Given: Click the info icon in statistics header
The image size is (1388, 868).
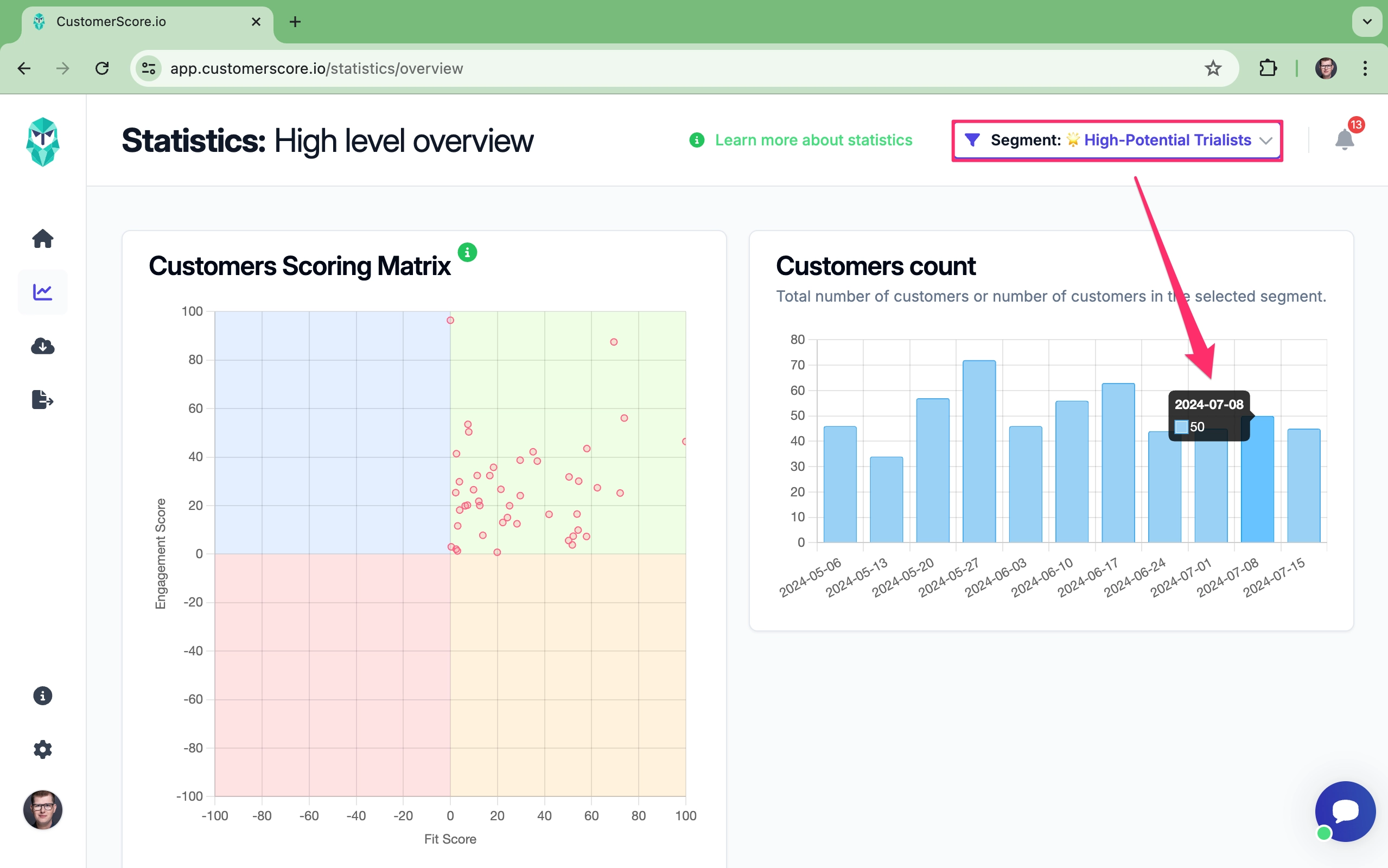Looking at the screenshot, I should (697, 140).
